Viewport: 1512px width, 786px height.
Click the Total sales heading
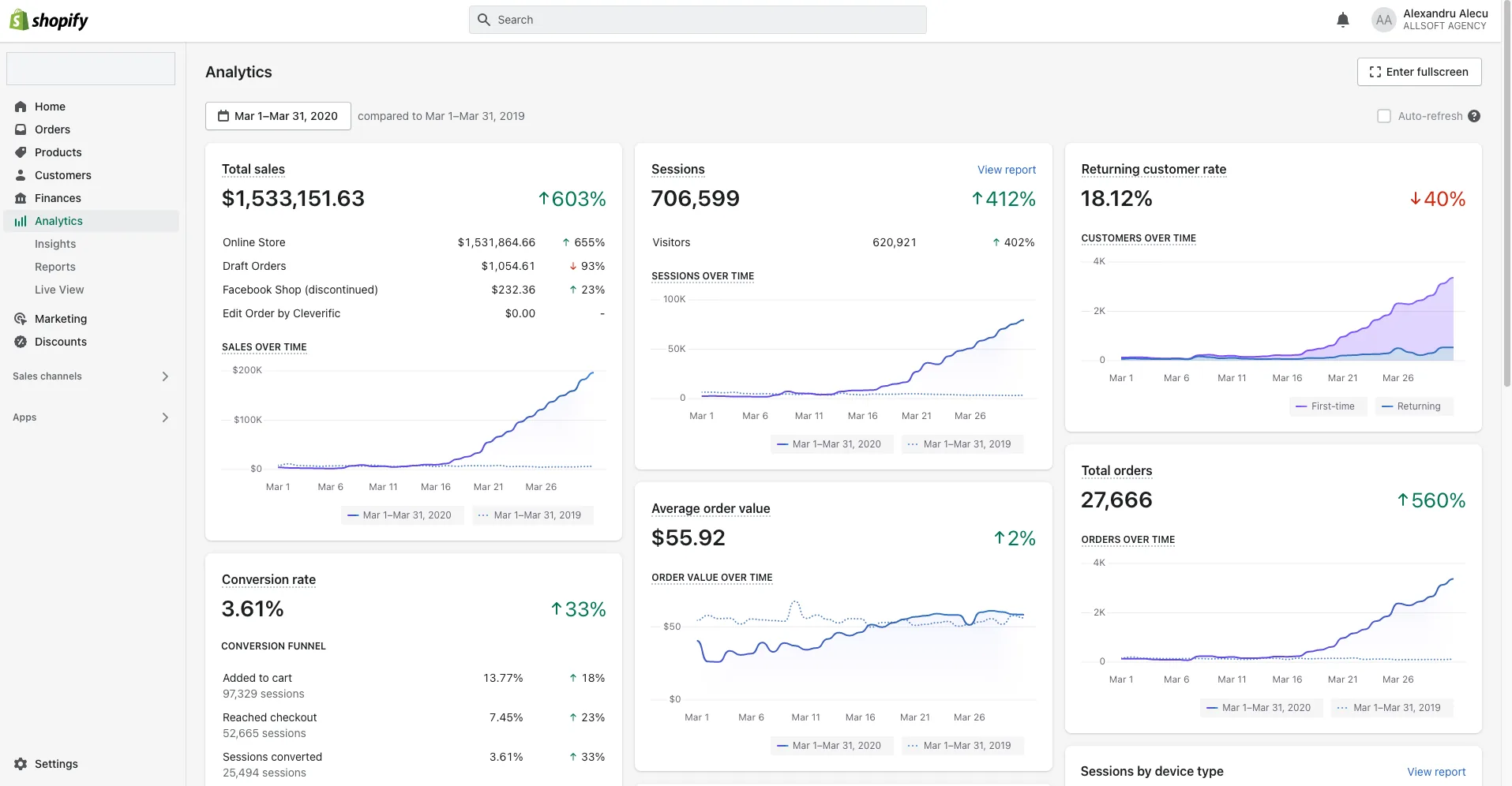tap(253, 169)
